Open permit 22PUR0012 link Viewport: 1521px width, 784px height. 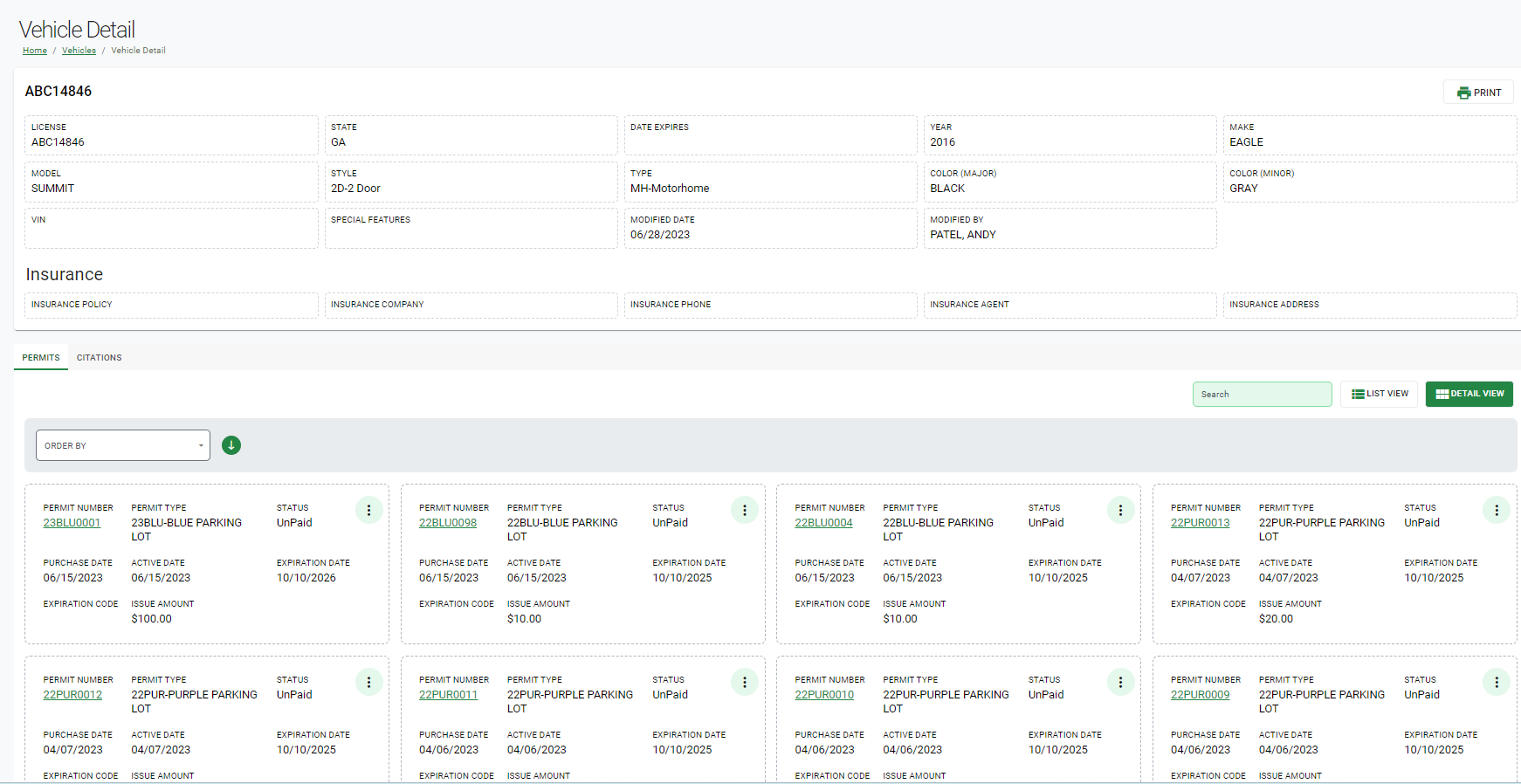pos(72,695)
